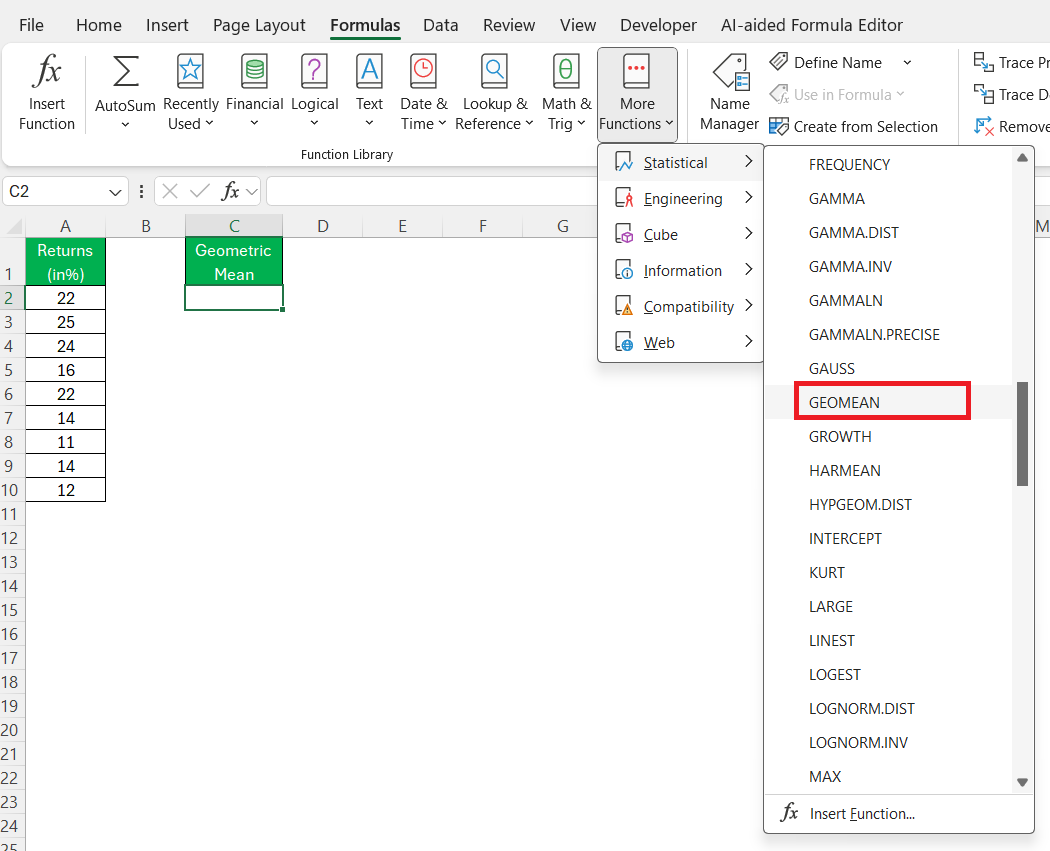Select cell A5 containing 16
This screenshot has height=851, width=1050.
[66, 370]
